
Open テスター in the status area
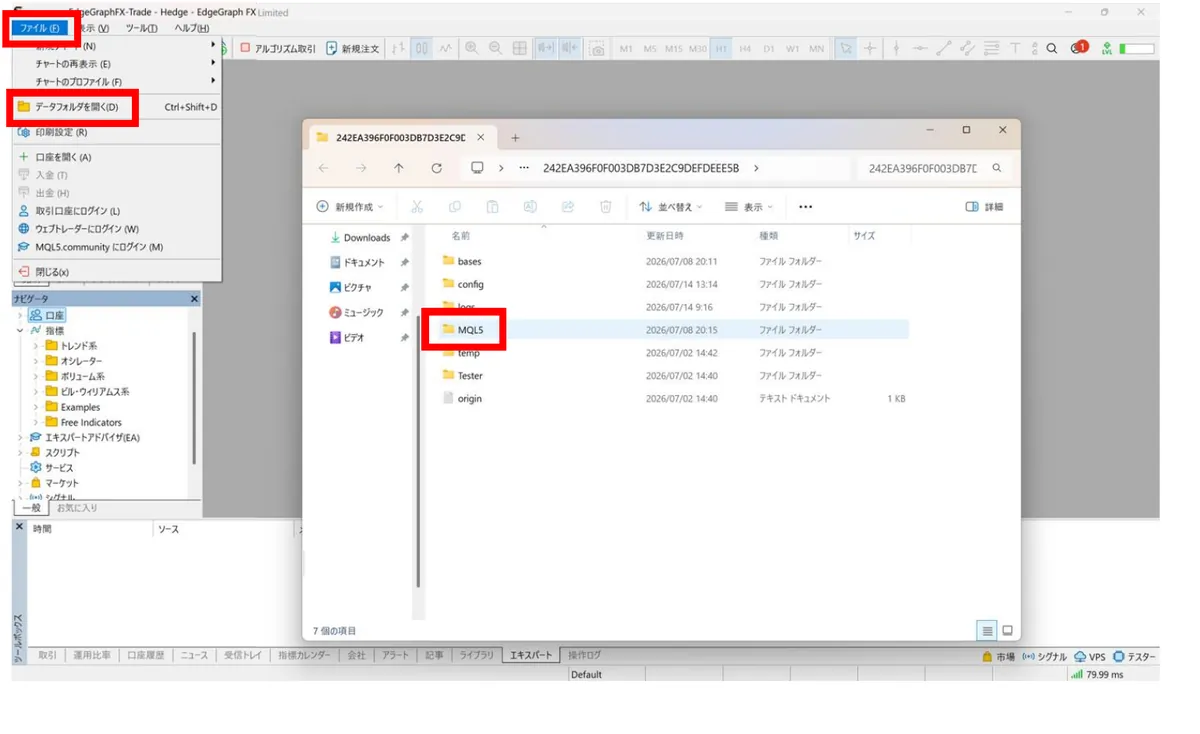click(1134, 657)
